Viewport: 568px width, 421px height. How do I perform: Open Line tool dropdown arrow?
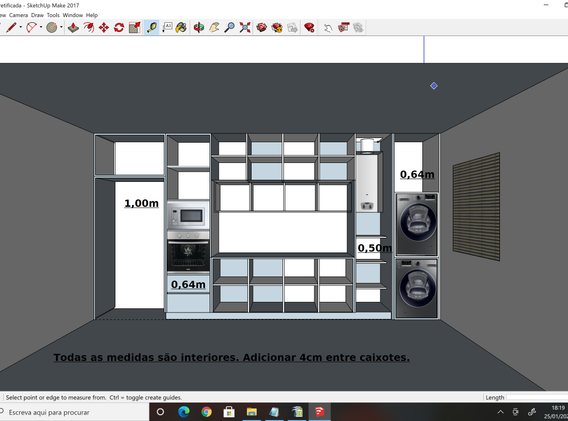21,27
